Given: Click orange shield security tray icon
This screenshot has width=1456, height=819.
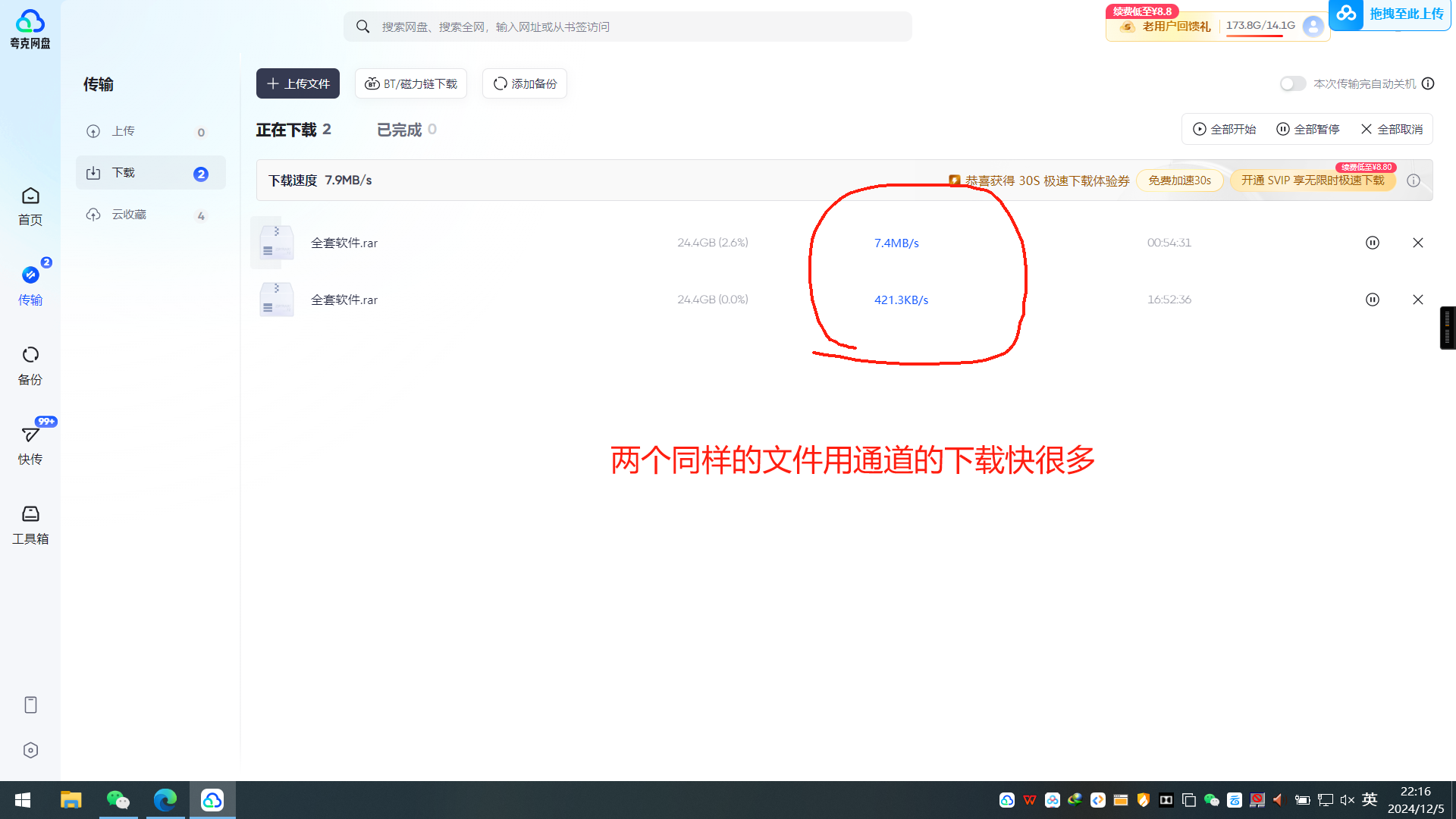Looking at the screenshot, I should [1144, 800].
